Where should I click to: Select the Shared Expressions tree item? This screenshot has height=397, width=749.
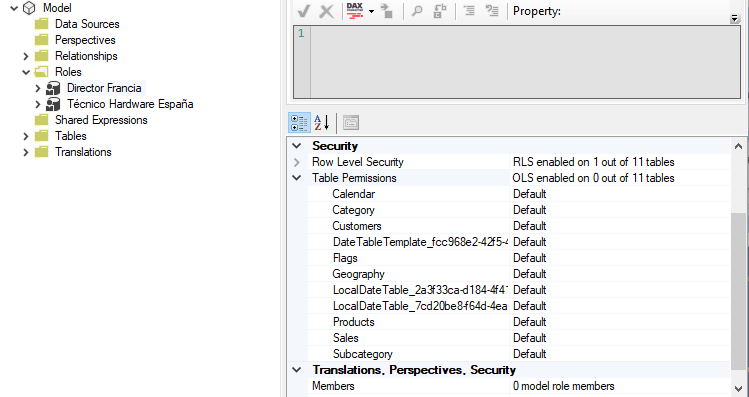coord(101,120)
